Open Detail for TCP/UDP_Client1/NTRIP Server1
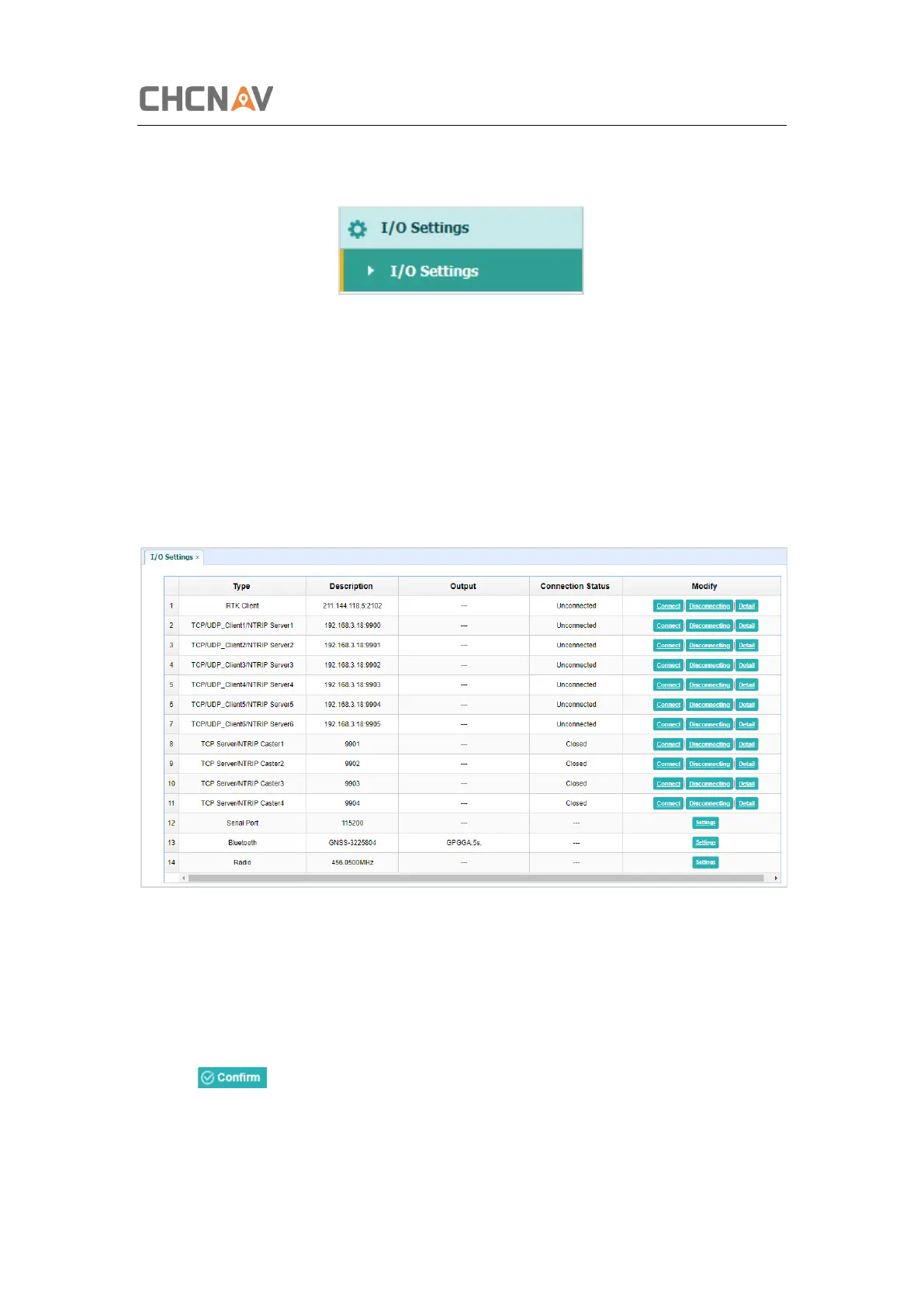Viewport: 924px width, 1307px height. 746,626
